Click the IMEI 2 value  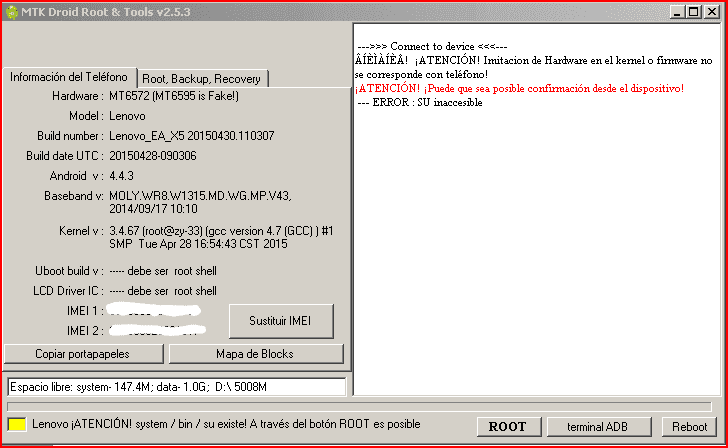(157, 330)
